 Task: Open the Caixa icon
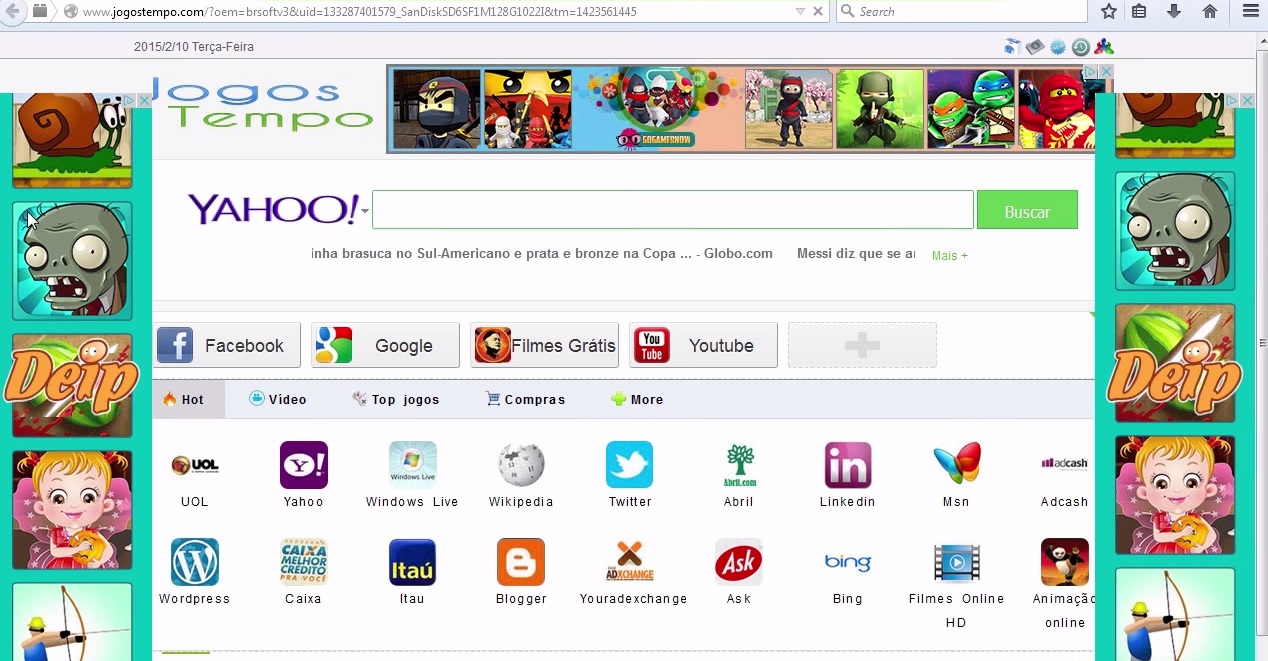304,562
